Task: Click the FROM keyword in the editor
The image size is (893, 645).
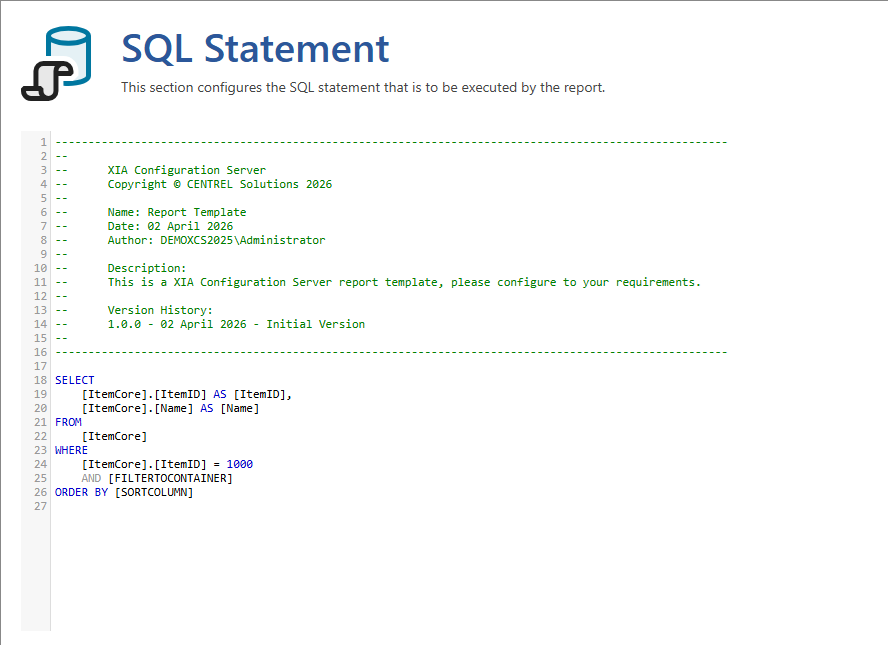Action: [x=68, y=422]
